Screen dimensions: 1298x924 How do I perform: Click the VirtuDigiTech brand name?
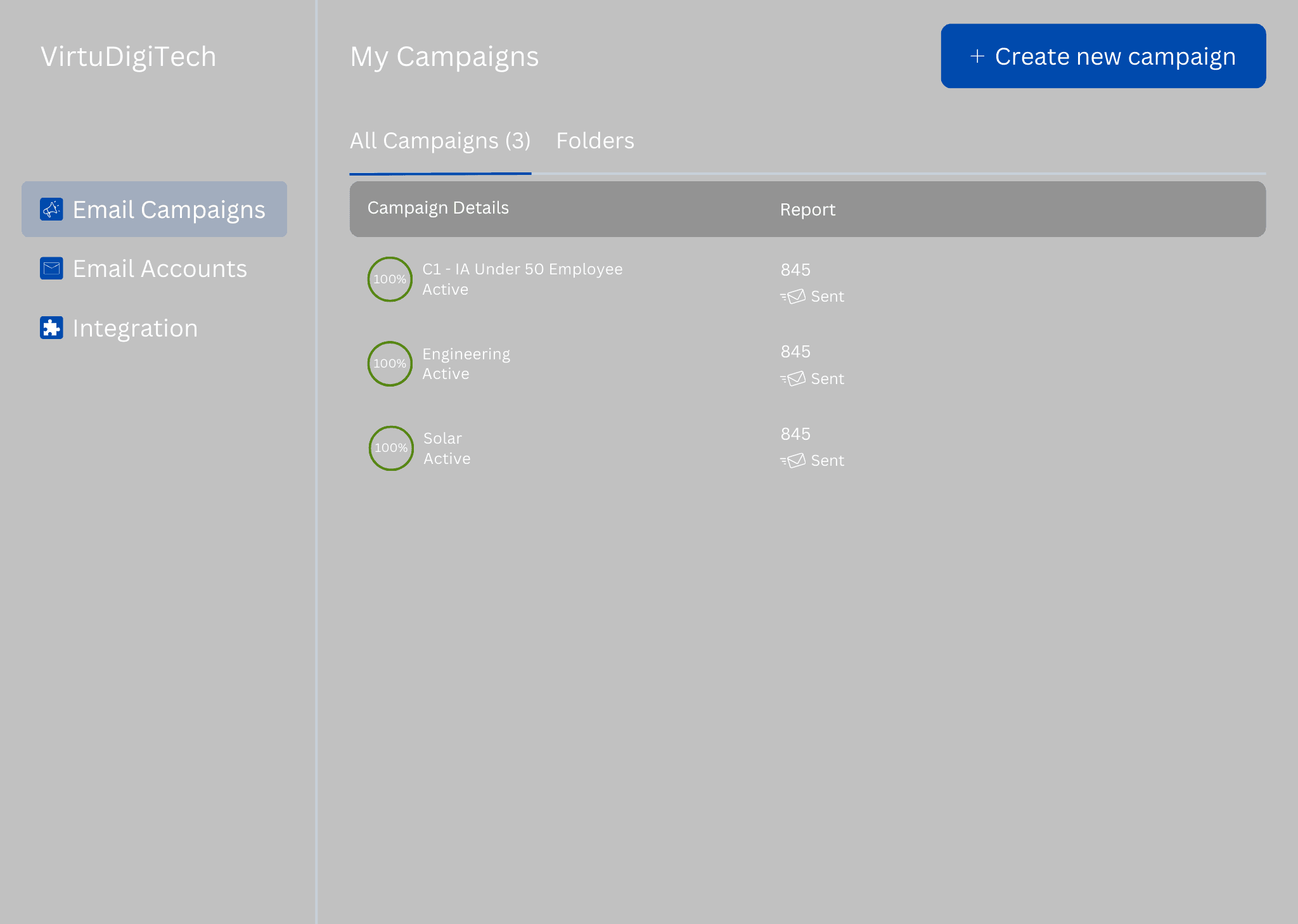coord(129,56)
